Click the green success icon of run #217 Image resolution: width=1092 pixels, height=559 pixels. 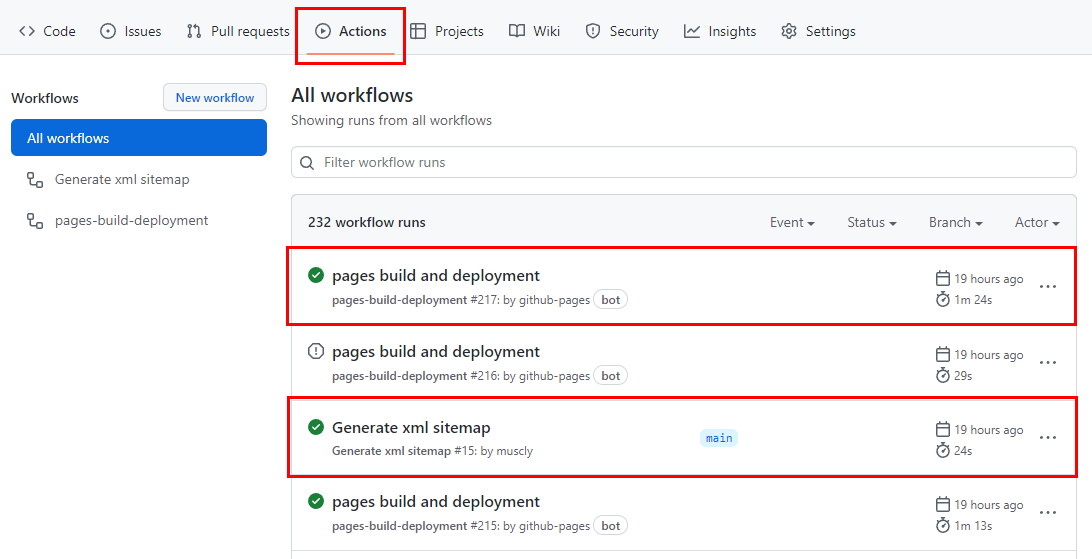(x=316, y=275)
